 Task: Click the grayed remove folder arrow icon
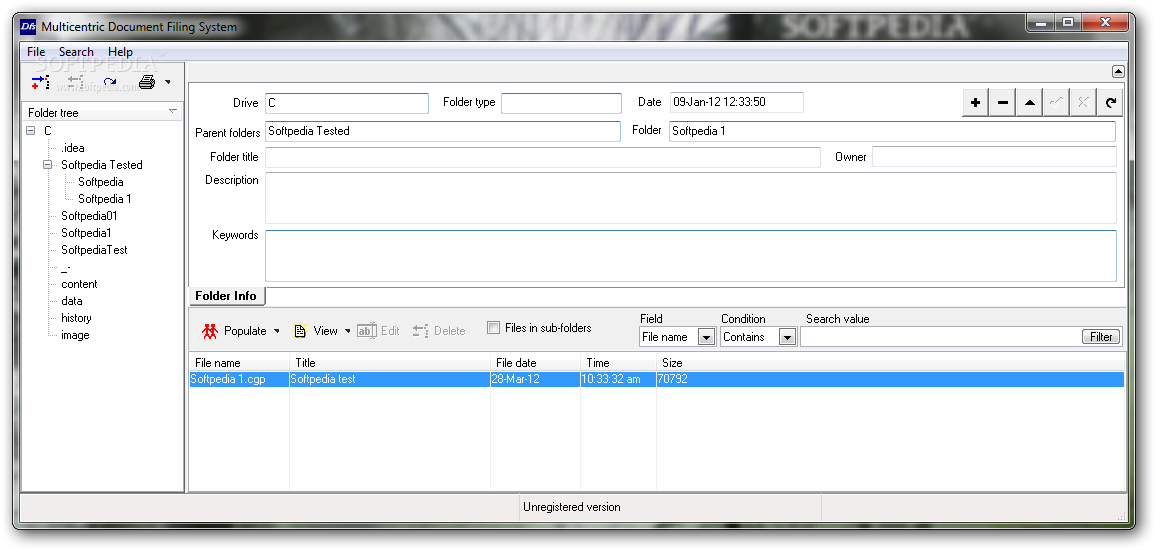75,82
